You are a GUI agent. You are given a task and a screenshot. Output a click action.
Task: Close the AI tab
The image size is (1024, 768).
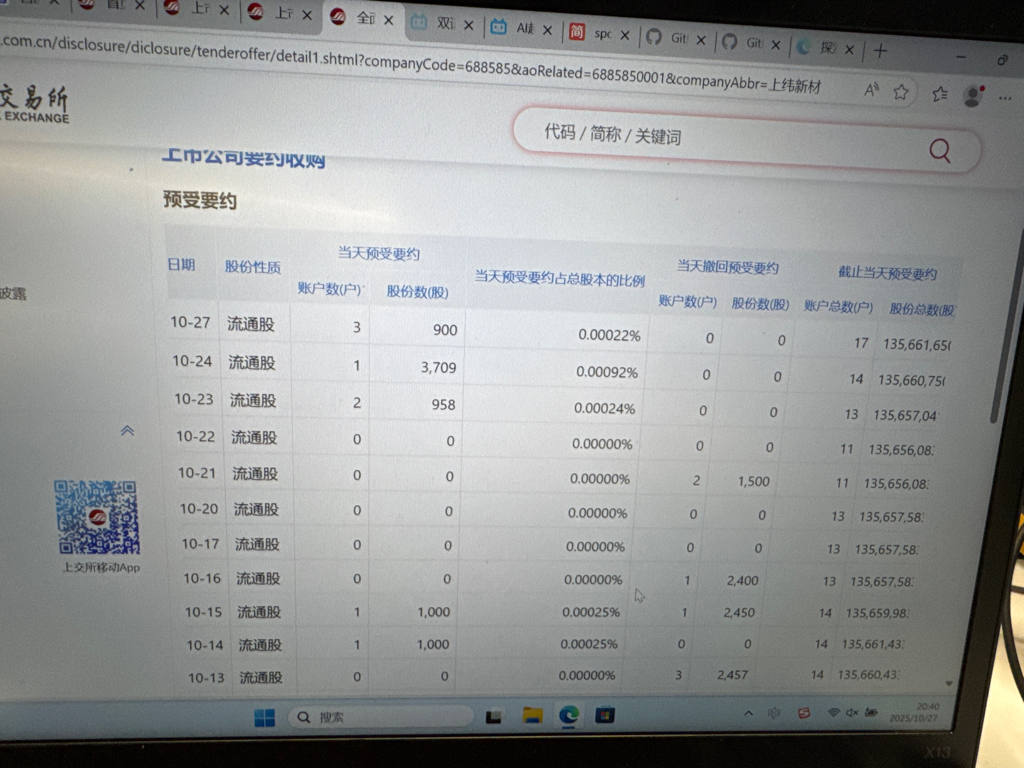[x=547, y=30]
